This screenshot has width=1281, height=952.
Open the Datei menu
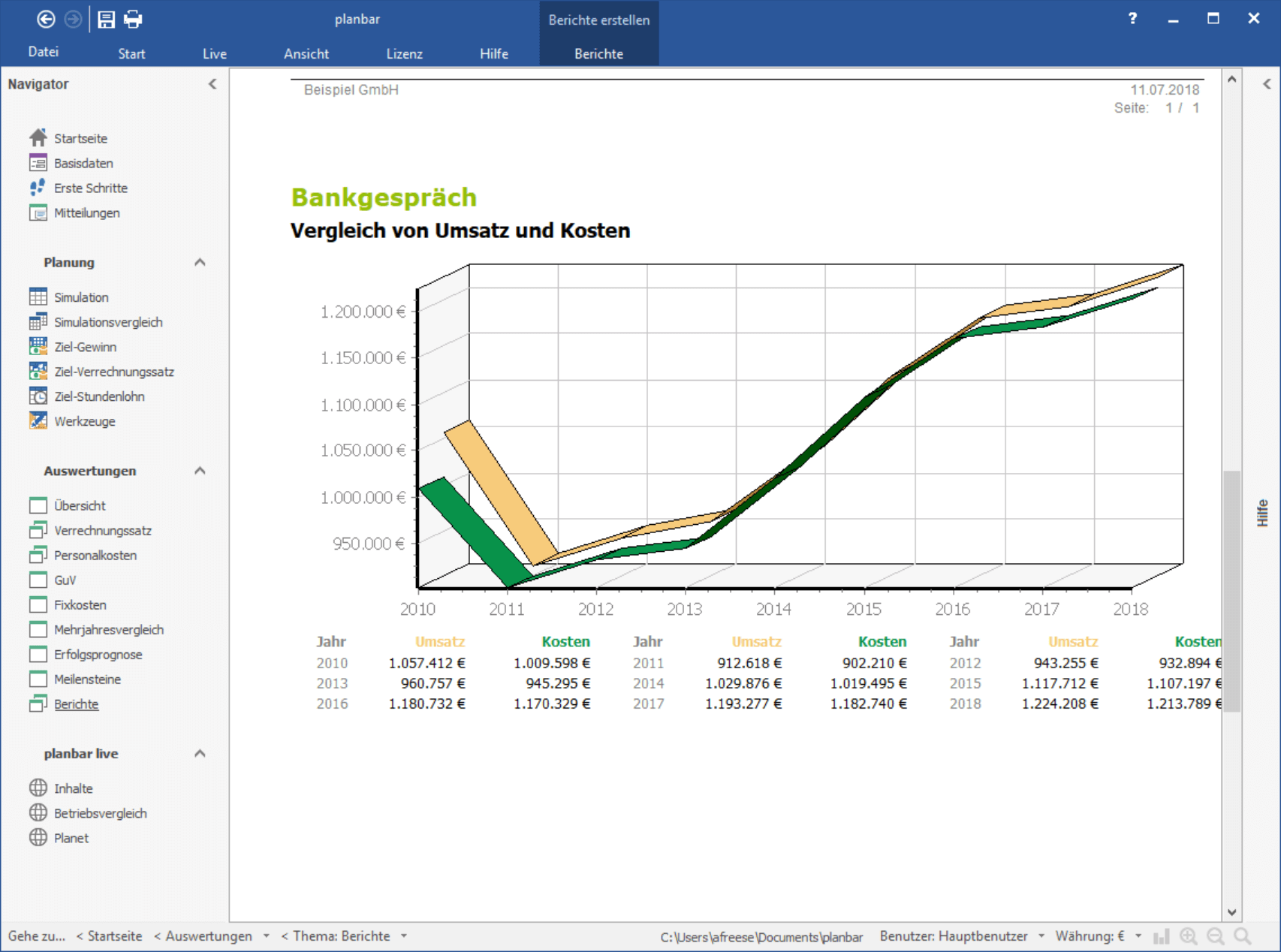point(44,52)
